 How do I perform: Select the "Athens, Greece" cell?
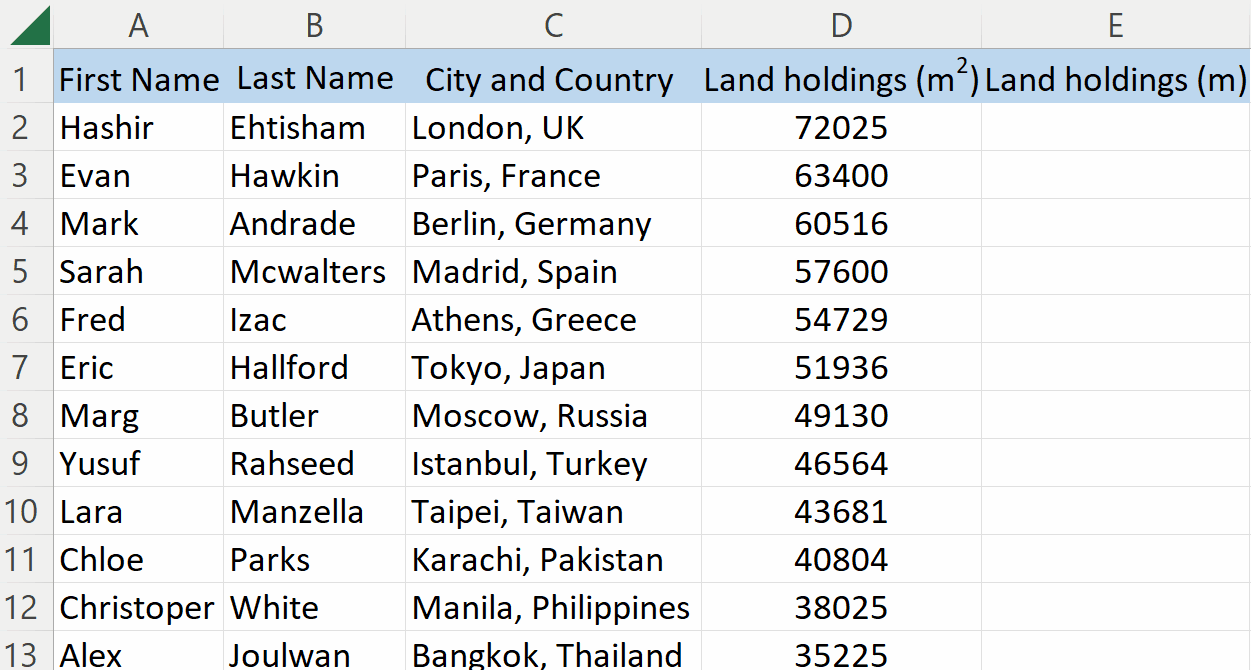point(553,319)
